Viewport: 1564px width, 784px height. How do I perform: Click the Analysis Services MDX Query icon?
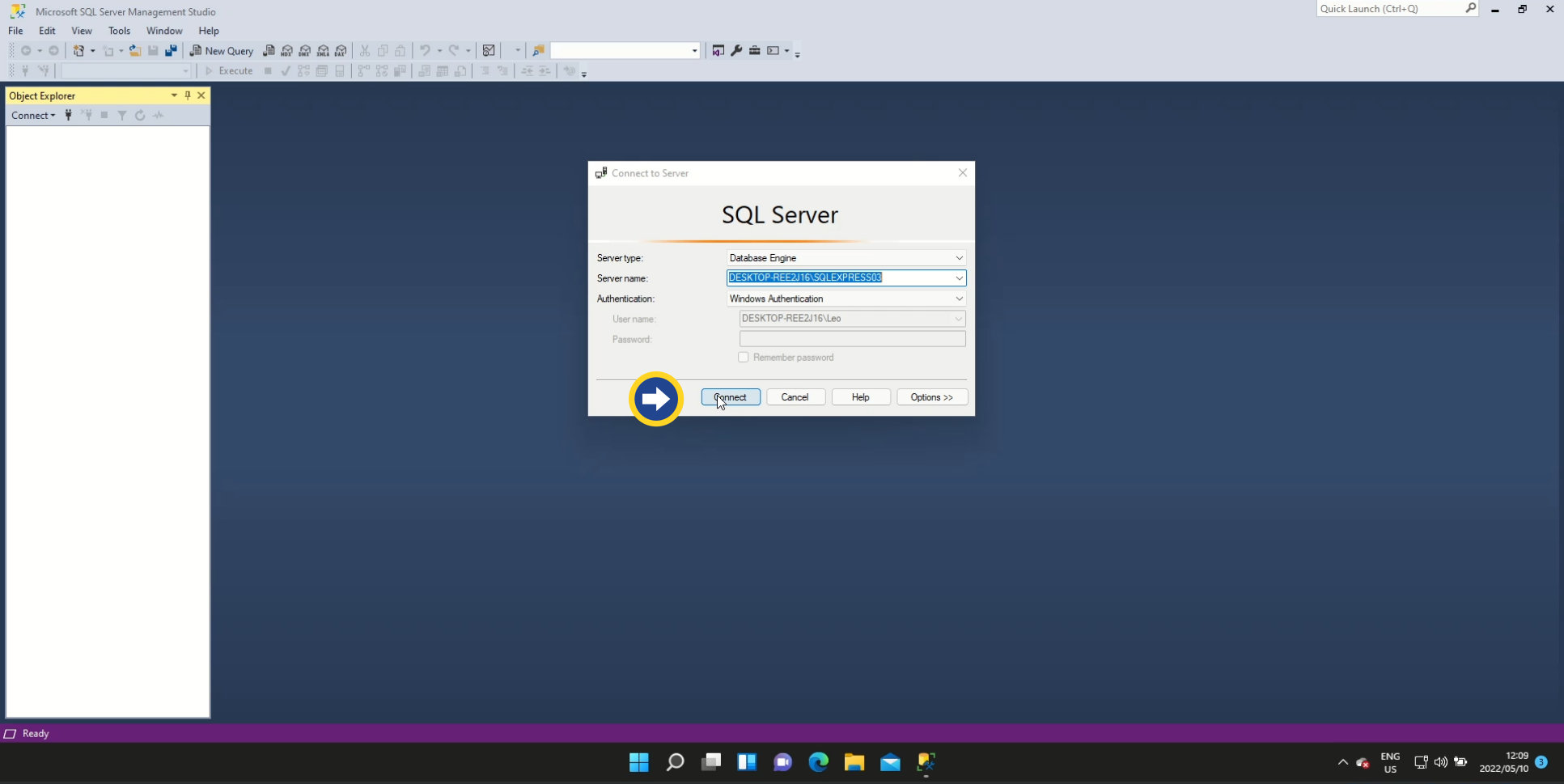tap(286, 50)
